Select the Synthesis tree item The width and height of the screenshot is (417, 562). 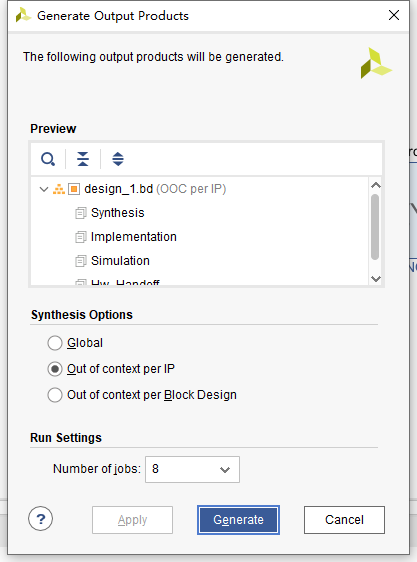[x=118, y=213]
